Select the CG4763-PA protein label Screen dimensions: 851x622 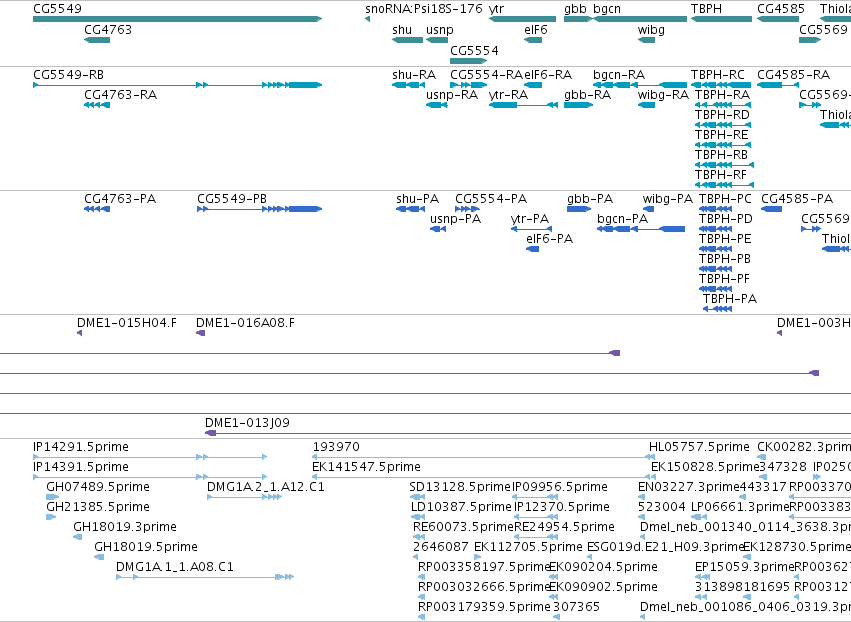120,199
